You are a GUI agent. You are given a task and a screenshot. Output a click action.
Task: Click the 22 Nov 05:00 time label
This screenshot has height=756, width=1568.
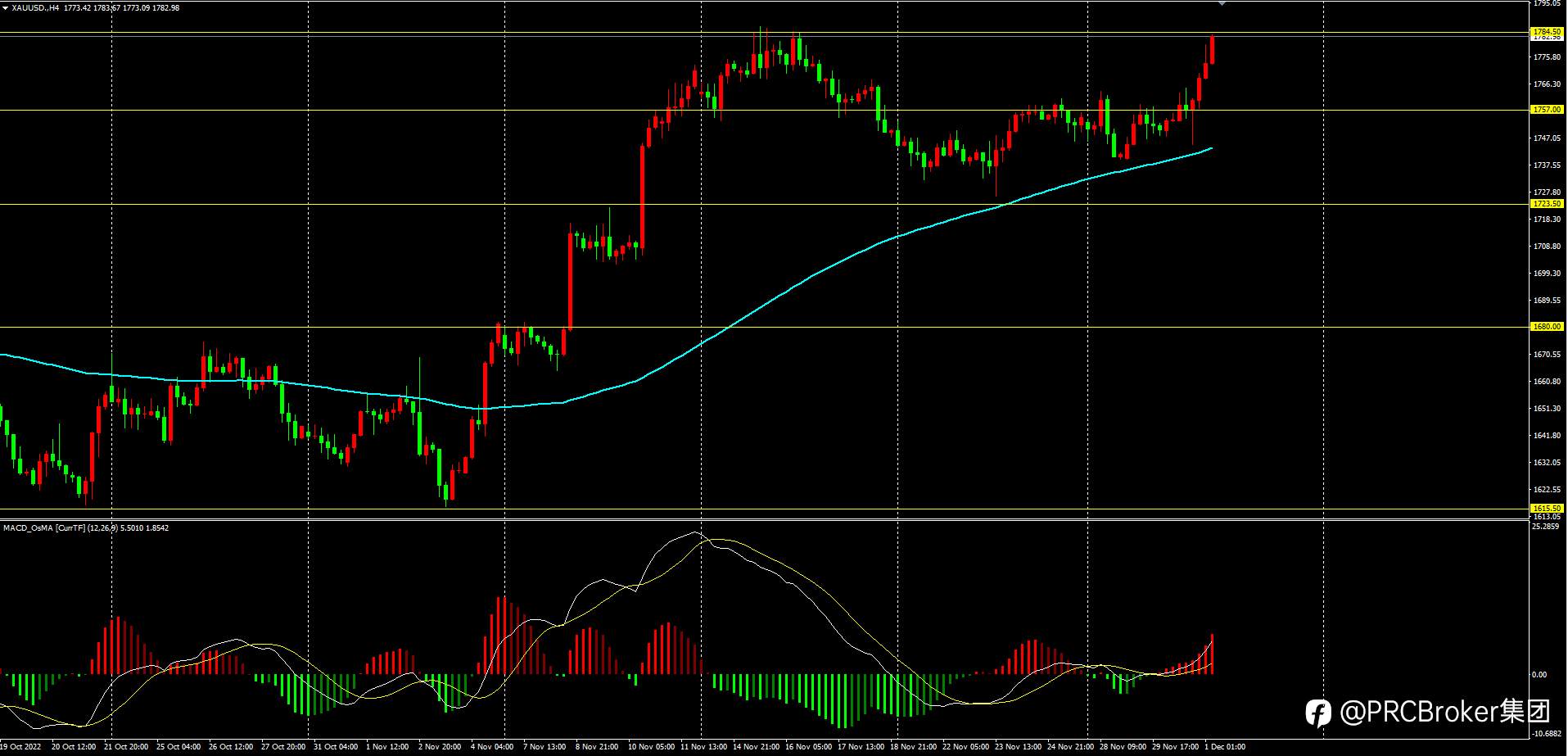(966, 747)
